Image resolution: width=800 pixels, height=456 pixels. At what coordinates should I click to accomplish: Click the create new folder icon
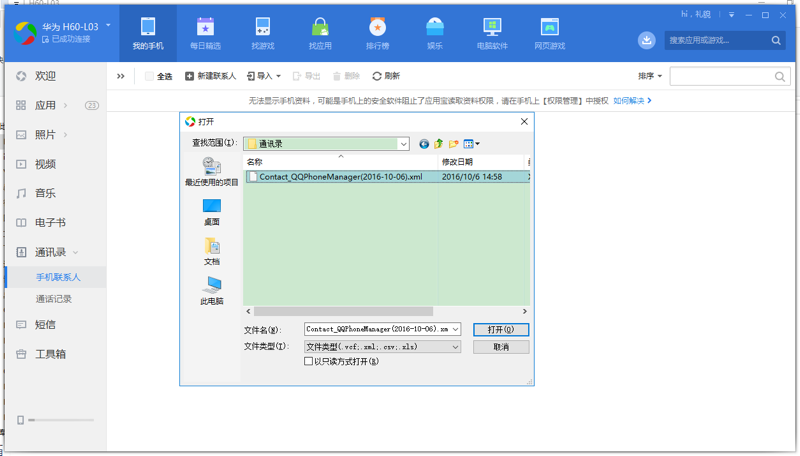[453, 144]
